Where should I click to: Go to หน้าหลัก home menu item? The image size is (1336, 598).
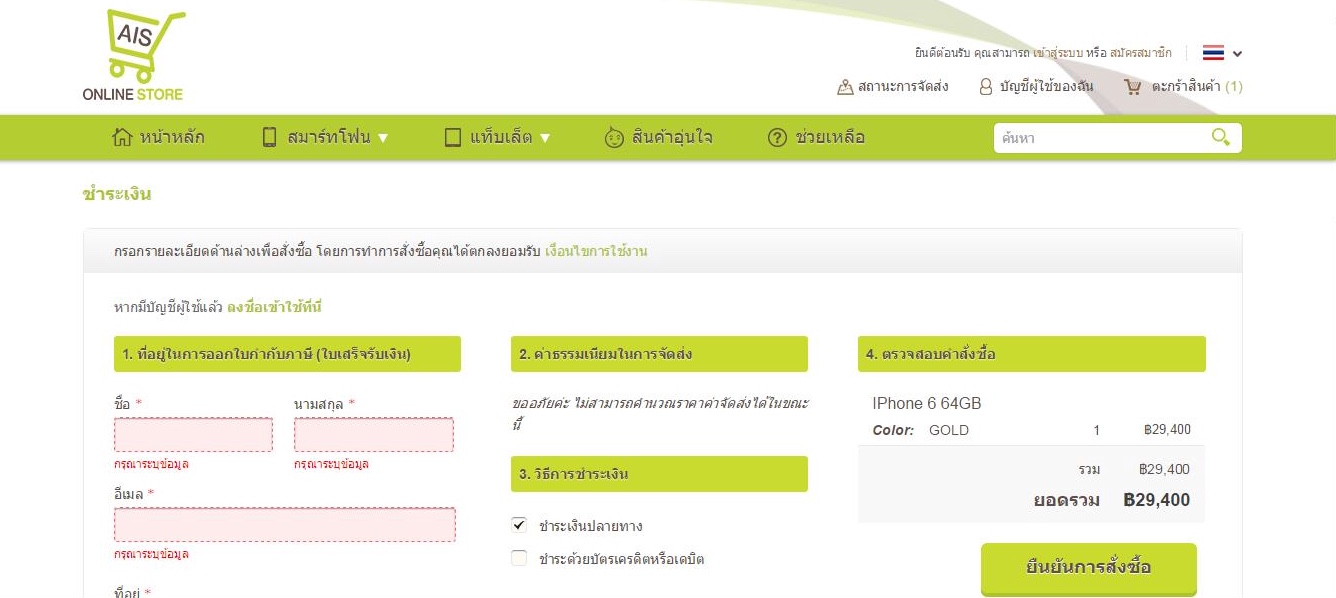pos(172,137)
